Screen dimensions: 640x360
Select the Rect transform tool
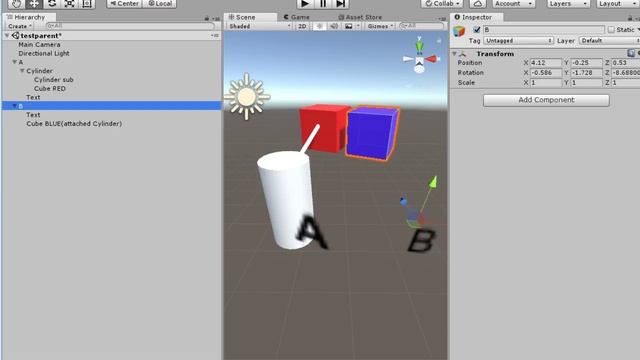pyautogui.click(x=87, y=4)
